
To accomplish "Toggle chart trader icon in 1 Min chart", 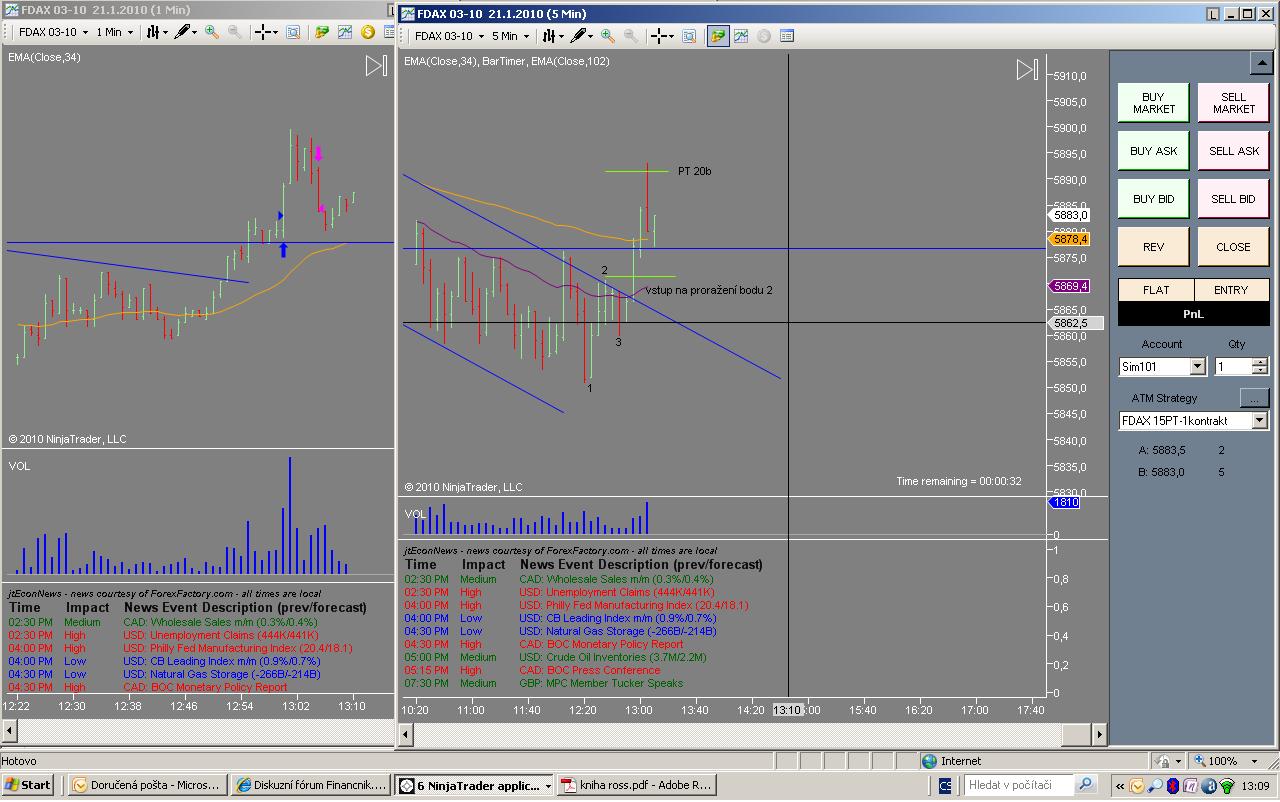I will (322, 32).
